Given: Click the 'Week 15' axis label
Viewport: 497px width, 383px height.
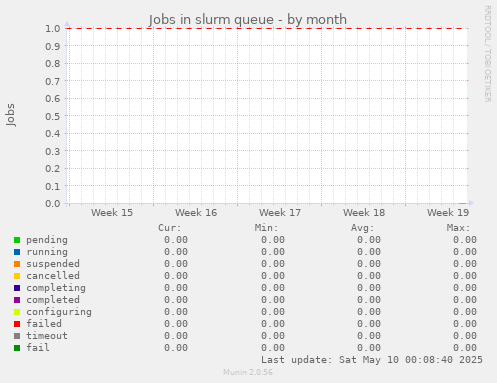Looking at the screenshot, I should coord(112,213).
